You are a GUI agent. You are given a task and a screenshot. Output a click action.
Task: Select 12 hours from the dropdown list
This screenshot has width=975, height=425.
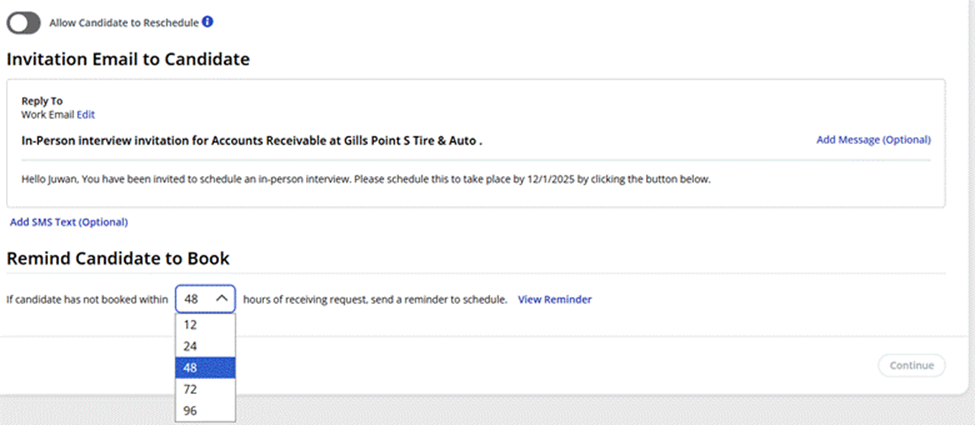click(191, 325)
